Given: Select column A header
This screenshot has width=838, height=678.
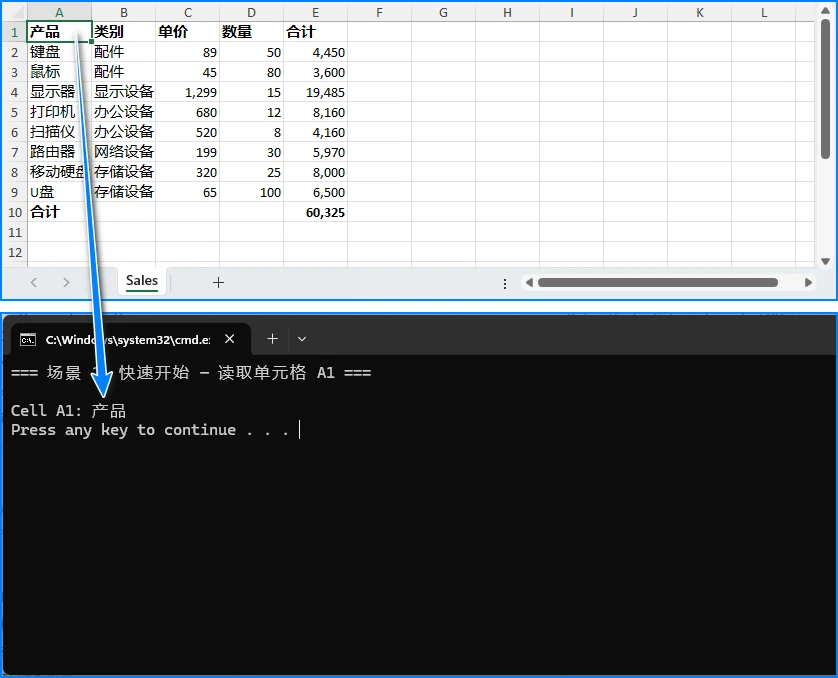Looking at the screenshot, I should (59, 12).
